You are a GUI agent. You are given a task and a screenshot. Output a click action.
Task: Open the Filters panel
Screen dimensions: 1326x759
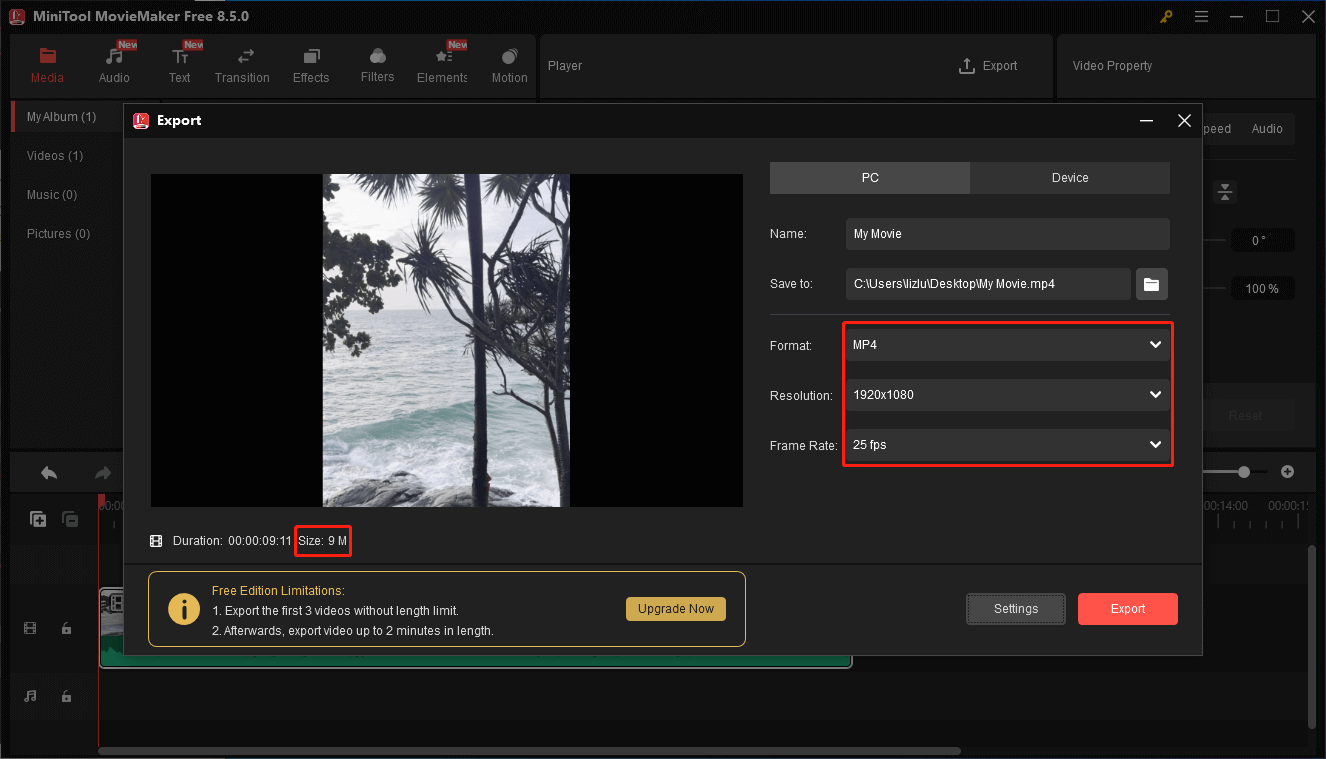(x=377, y=63)
